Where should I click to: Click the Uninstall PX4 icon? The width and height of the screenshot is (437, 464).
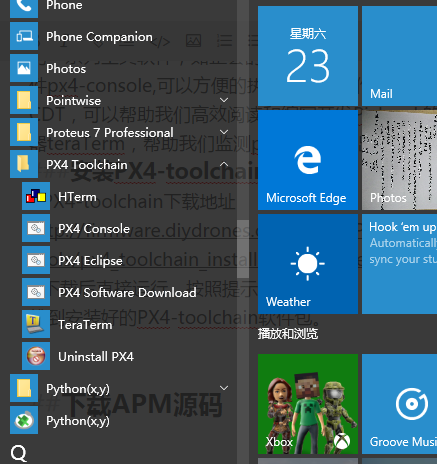click(36, 356)
